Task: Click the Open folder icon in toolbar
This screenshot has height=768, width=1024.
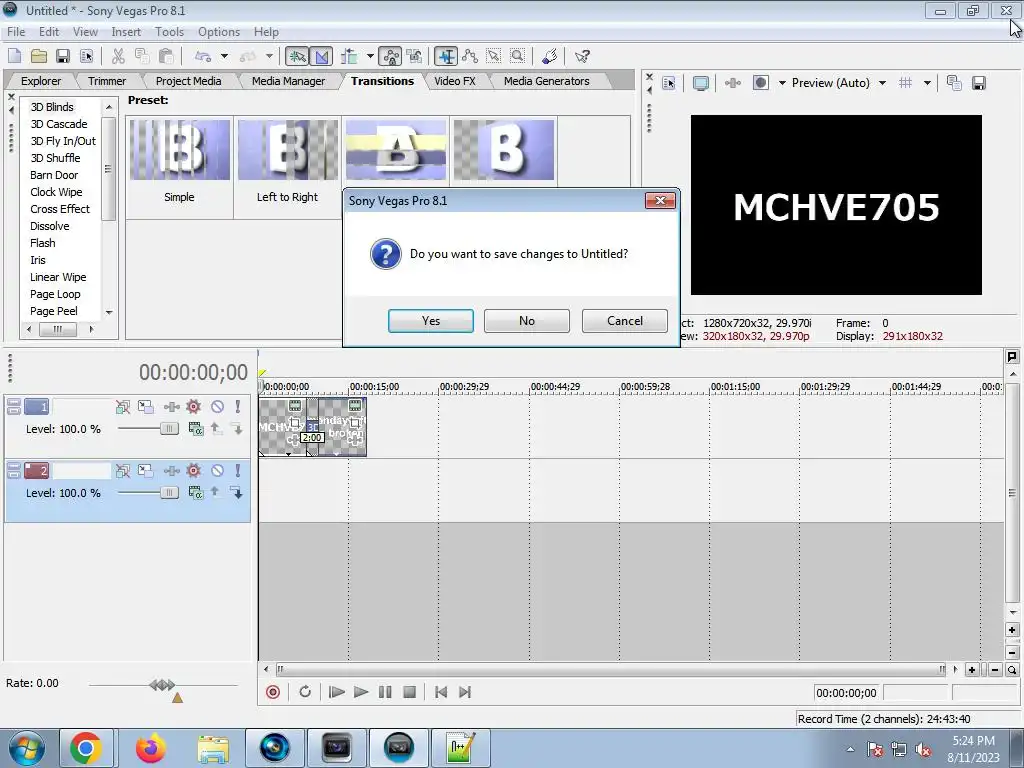Action: tap(39, 57)
